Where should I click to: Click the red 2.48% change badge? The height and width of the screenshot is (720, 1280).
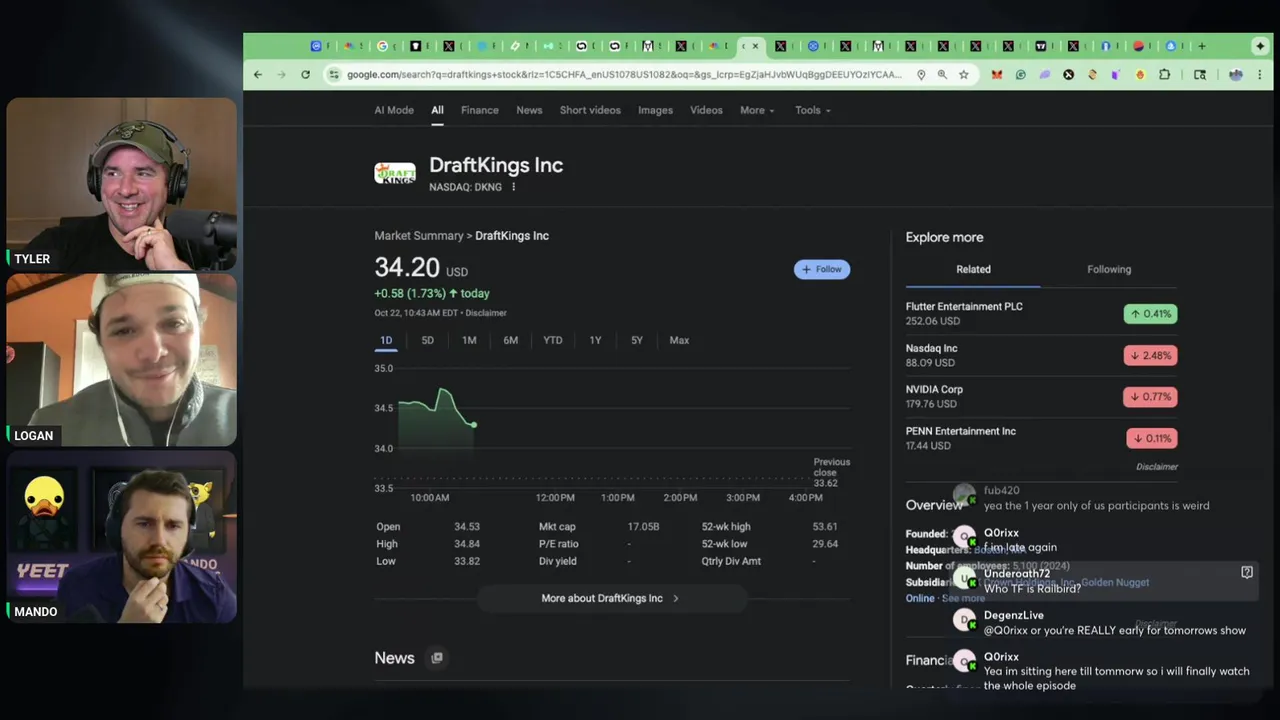coord(1150,355)
